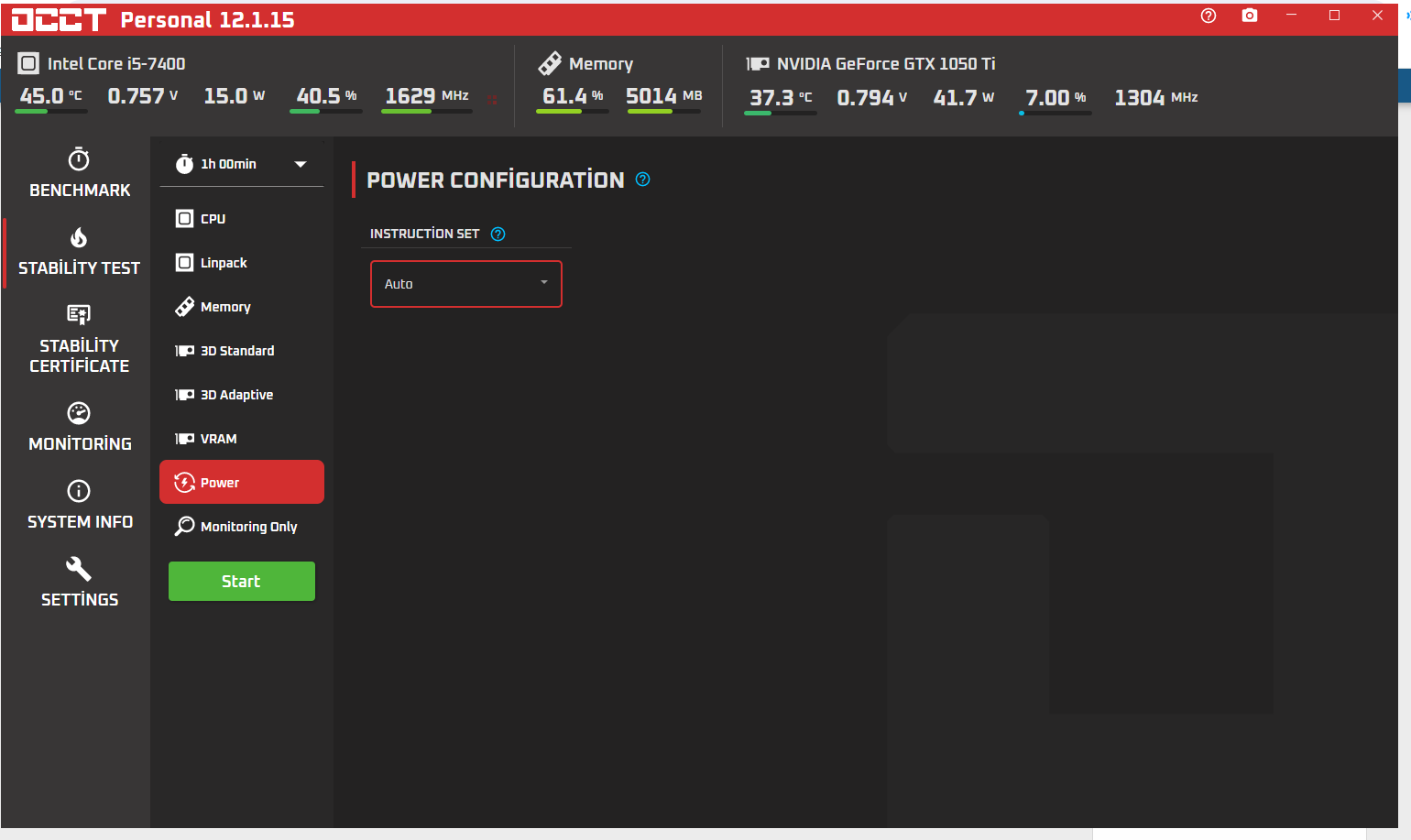Open the System Info section
Screen dimensions: 1411x840
click(80, 505)
